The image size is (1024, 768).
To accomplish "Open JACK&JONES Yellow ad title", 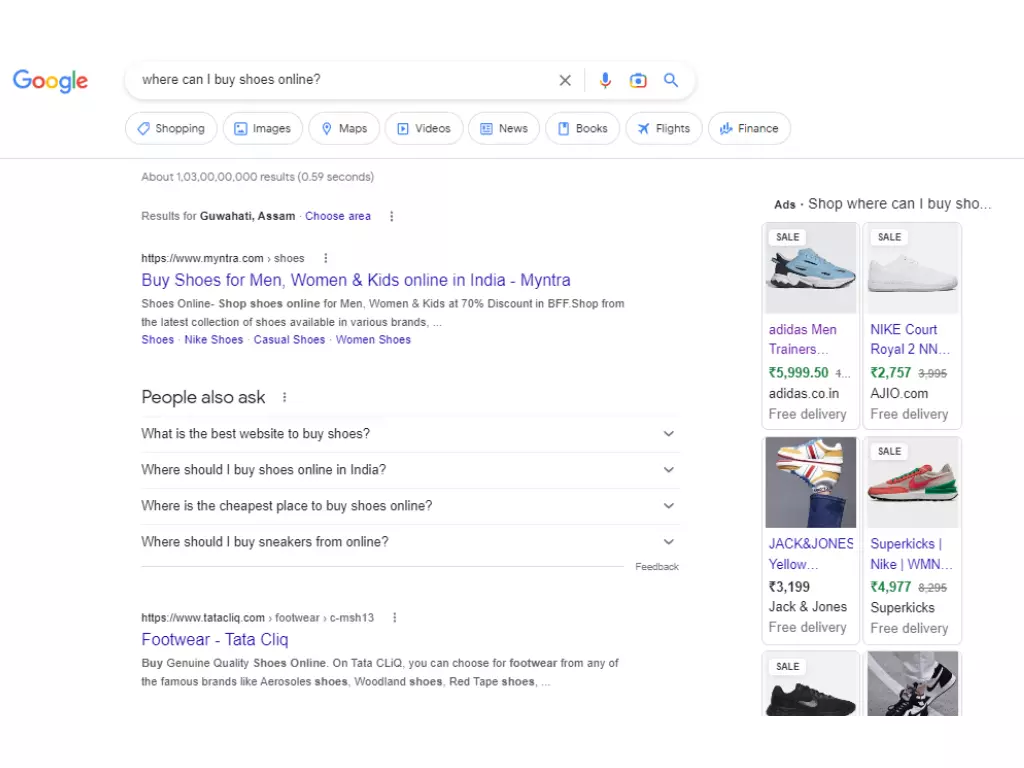I will (811, 554).
